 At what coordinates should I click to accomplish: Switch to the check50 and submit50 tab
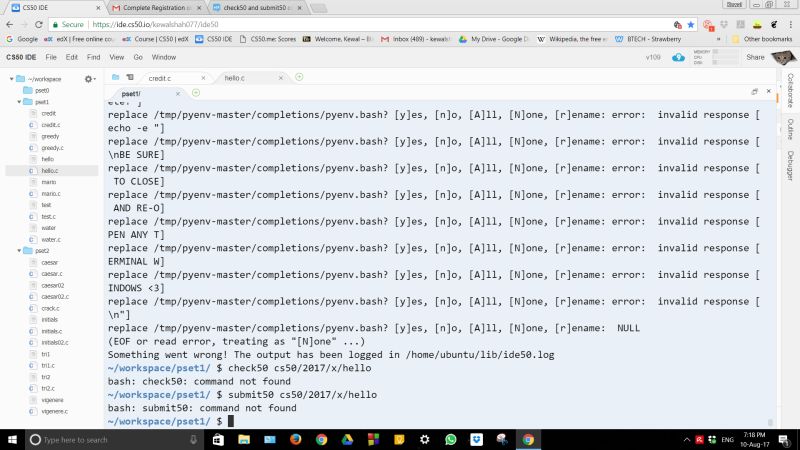click(257, 8)
